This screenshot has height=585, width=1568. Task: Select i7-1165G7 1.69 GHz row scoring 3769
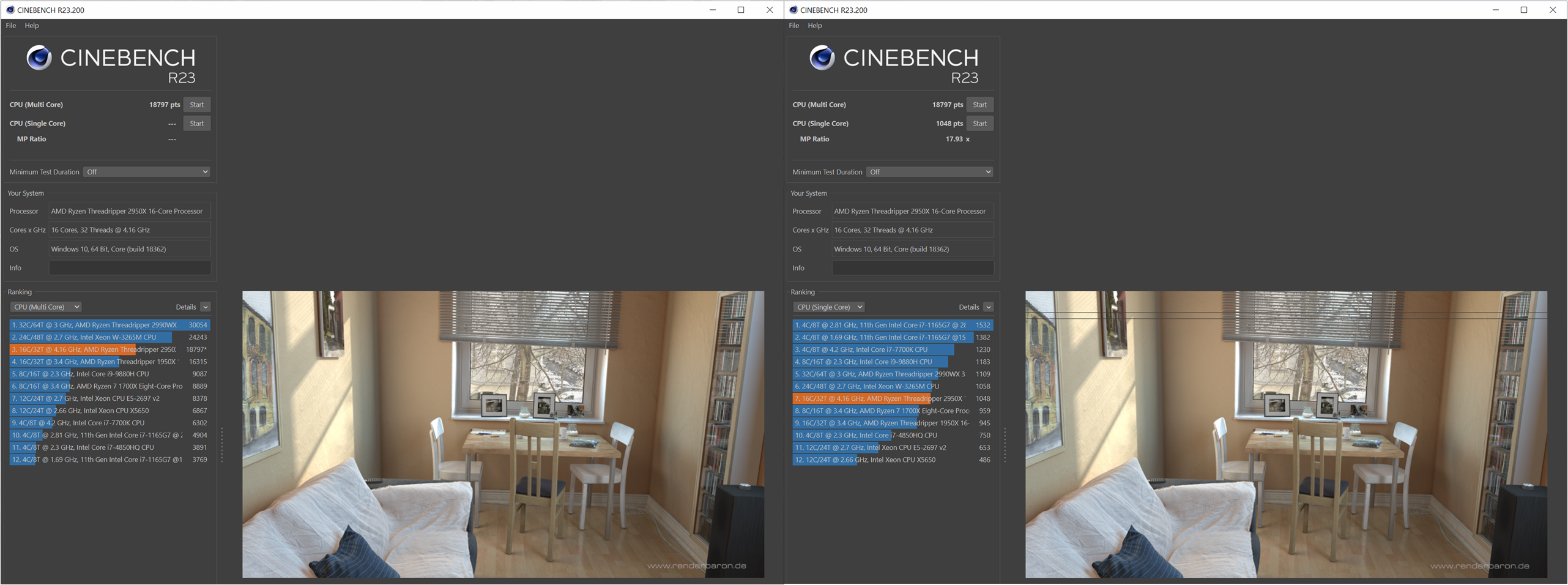point(110,460)
